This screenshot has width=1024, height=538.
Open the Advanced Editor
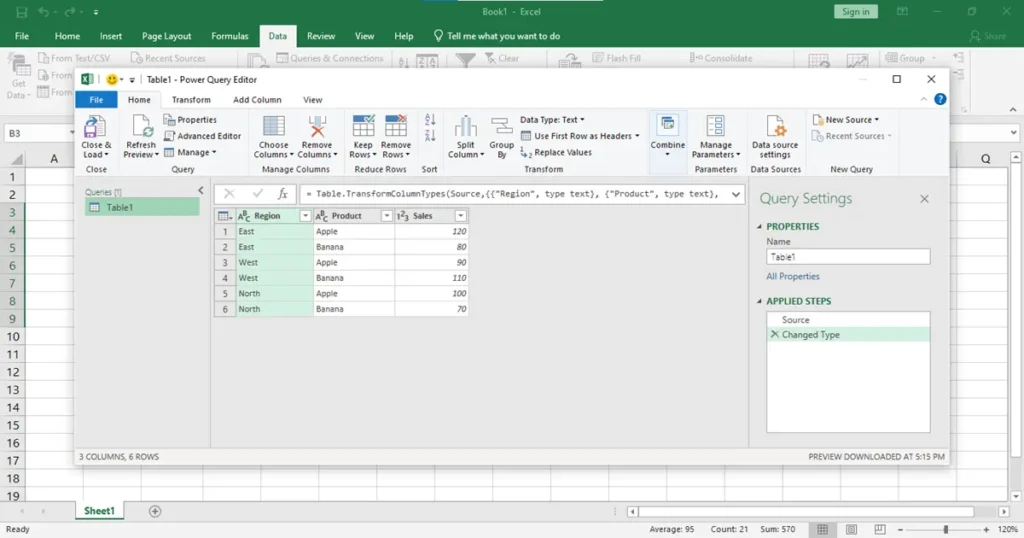(x=202, y=136)
